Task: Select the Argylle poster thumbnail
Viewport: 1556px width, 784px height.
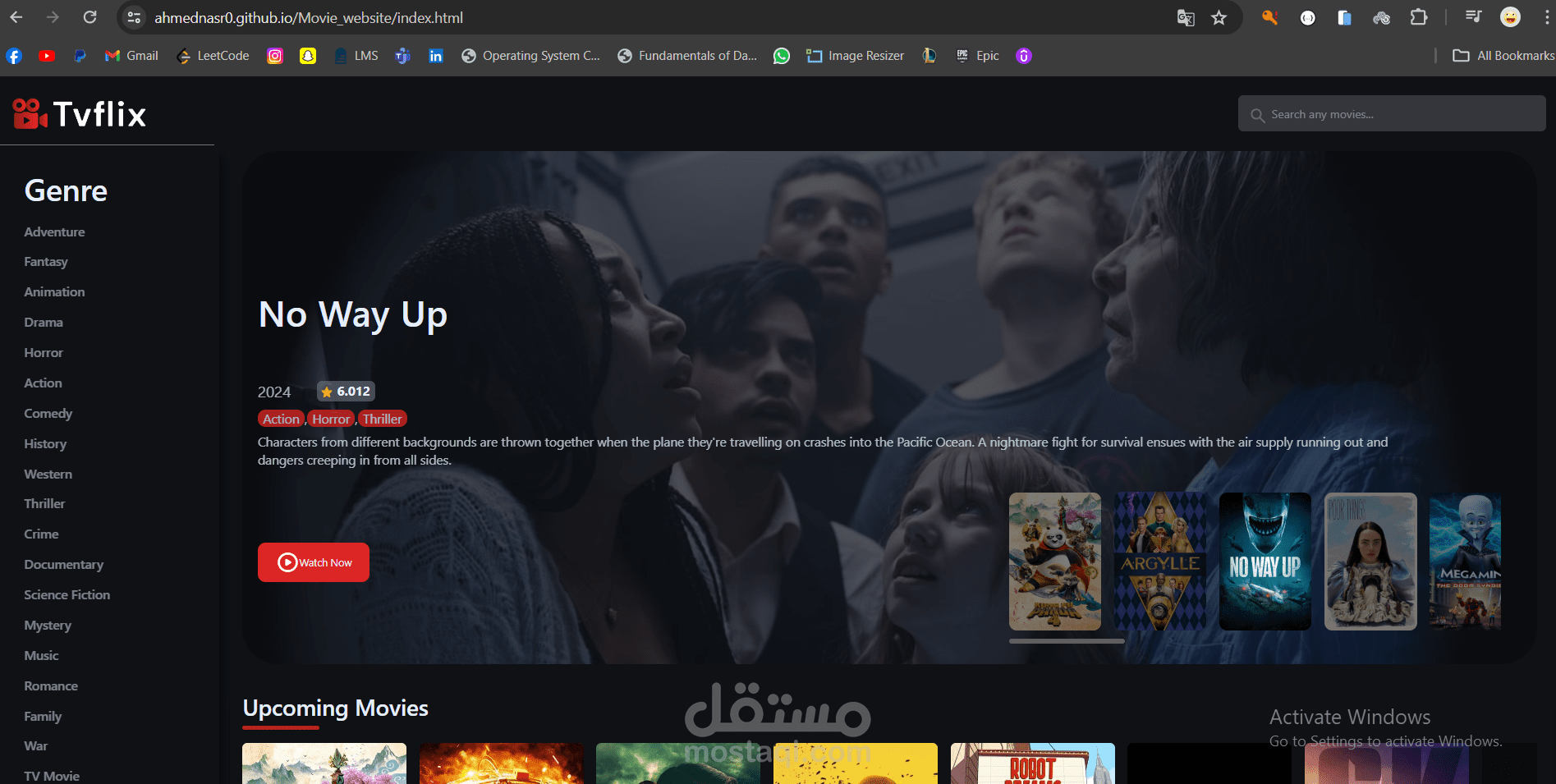Action: tap(1160, 562)
